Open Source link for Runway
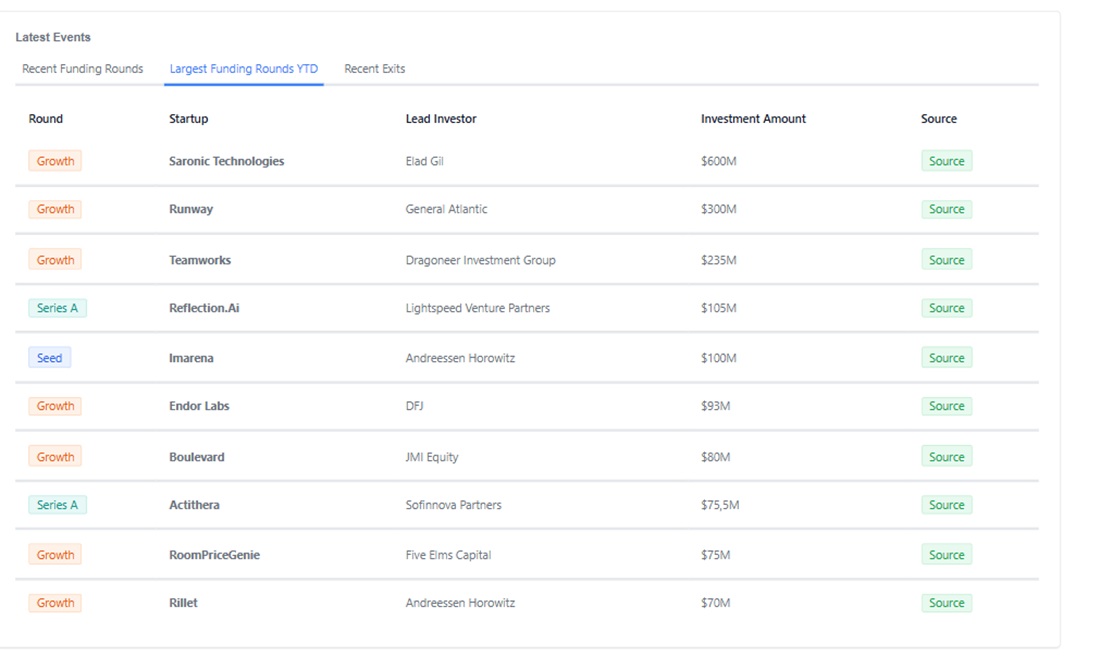This screenshot has width=1100, height=656. 946,209
